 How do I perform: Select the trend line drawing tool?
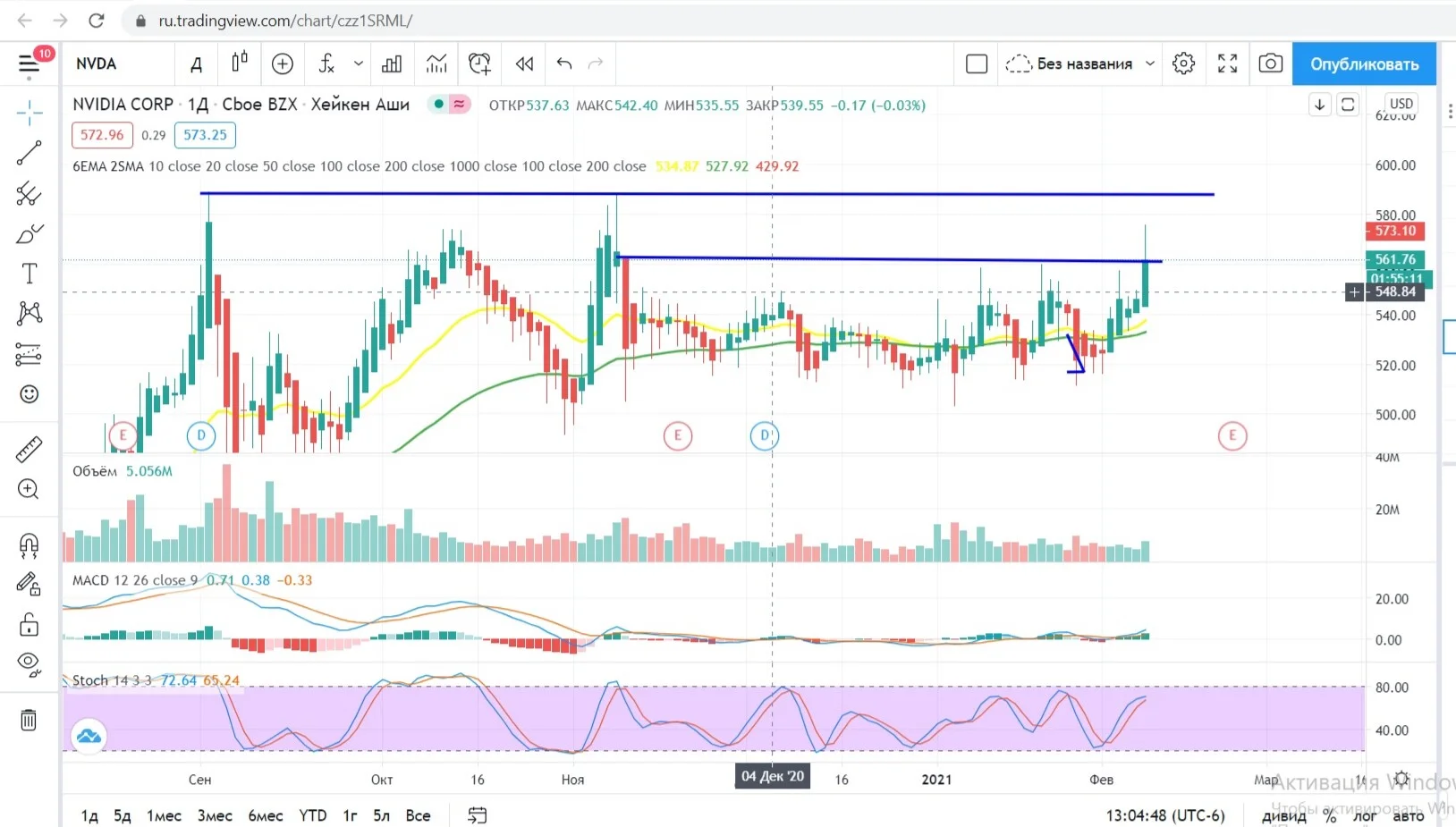point(29,153)
